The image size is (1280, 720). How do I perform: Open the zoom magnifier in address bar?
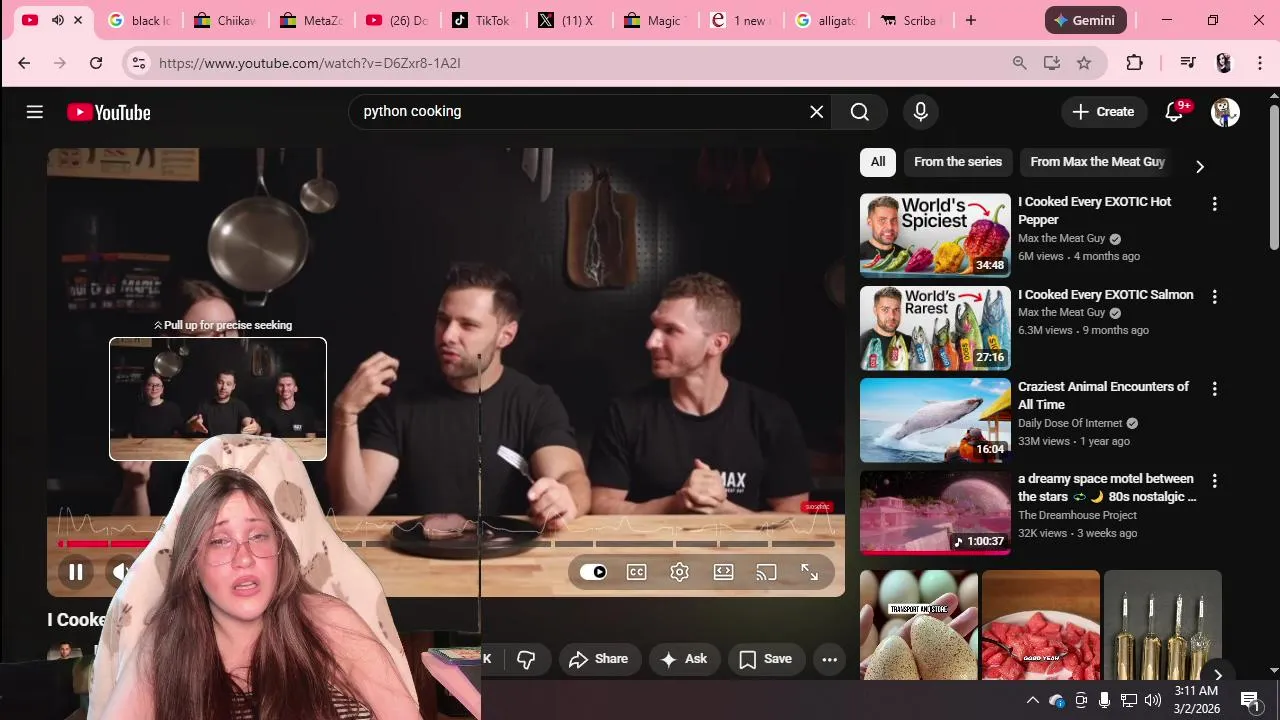pos(1020,63)
